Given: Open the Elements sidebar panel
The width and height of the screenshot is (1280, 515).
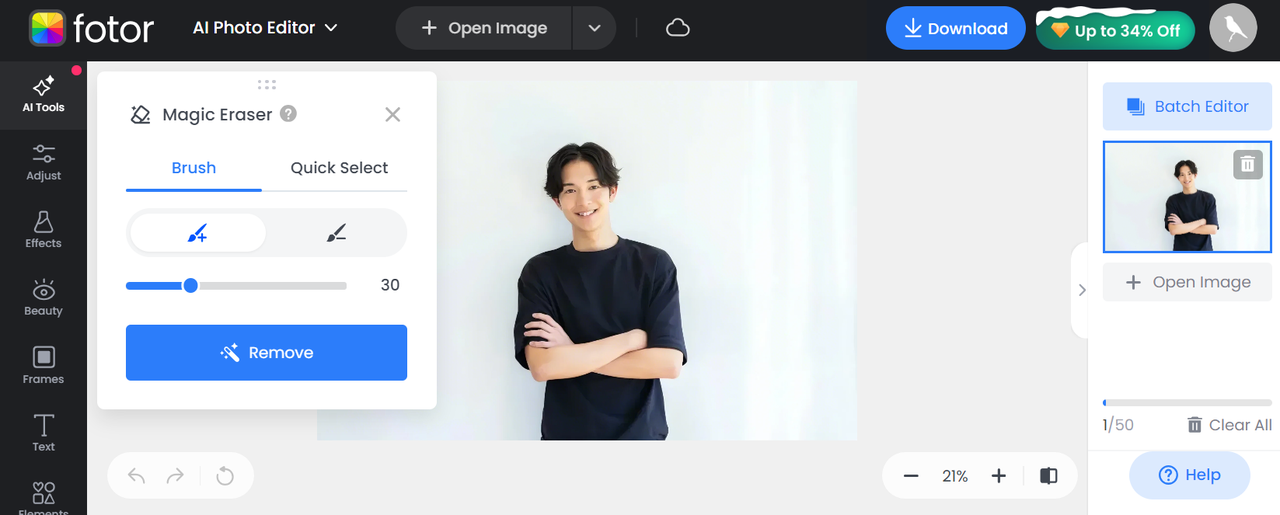Looking at the screenshot, I should tap(43, 496).
